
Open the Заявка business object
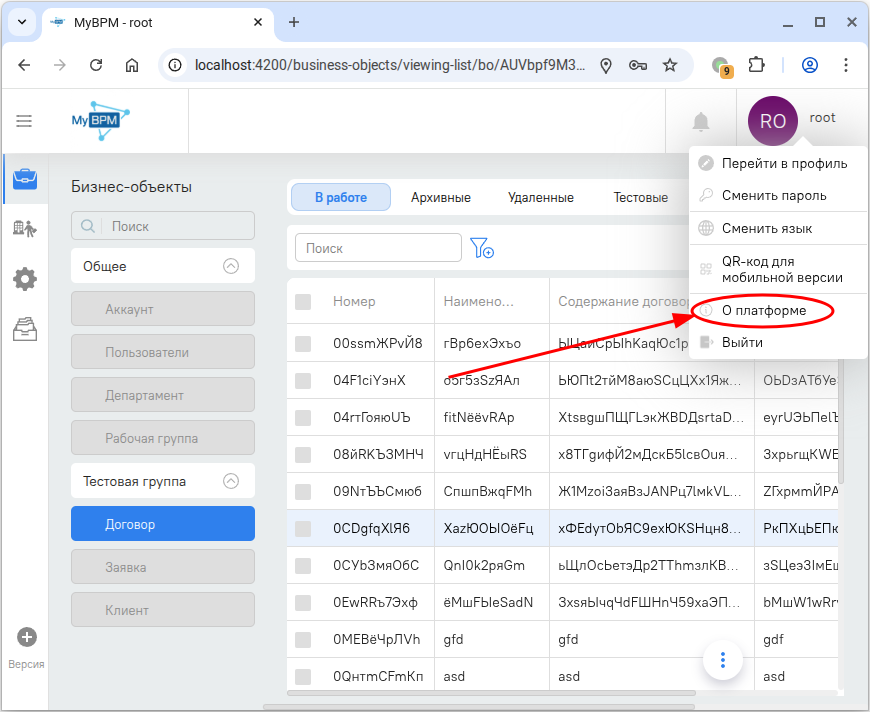[x=163, y=567]
